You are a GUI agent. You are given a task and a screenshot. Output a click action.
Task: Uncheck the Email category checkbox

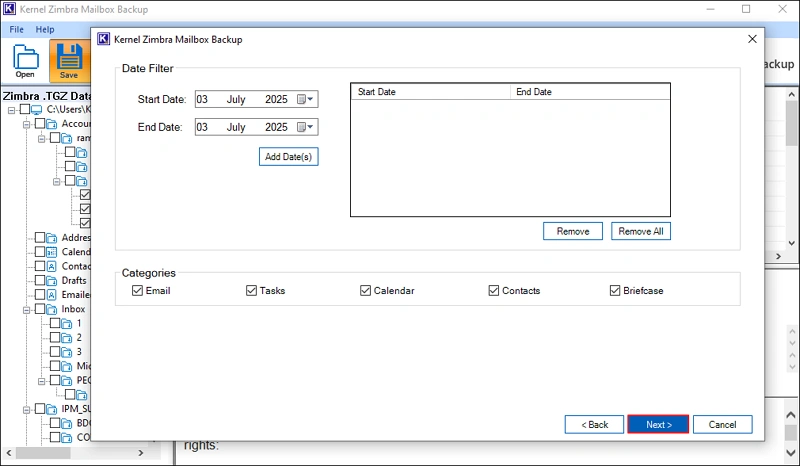(x=137, y=290)
